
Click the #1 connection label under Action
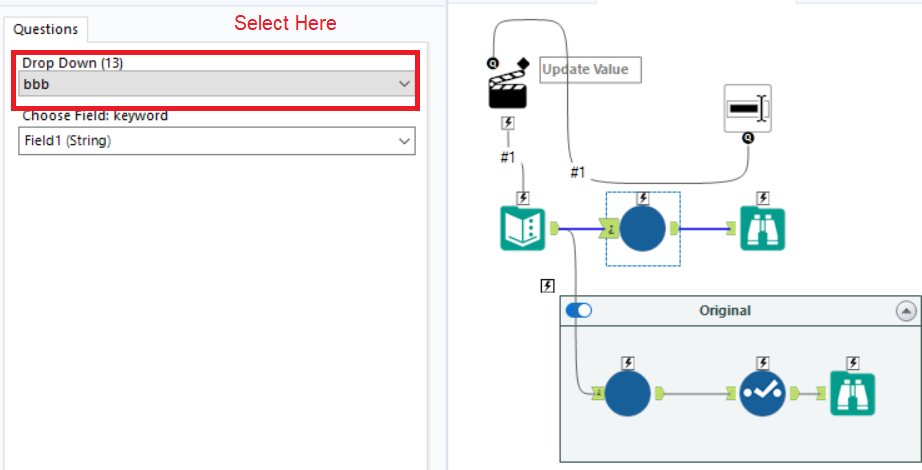pos(507,157)
